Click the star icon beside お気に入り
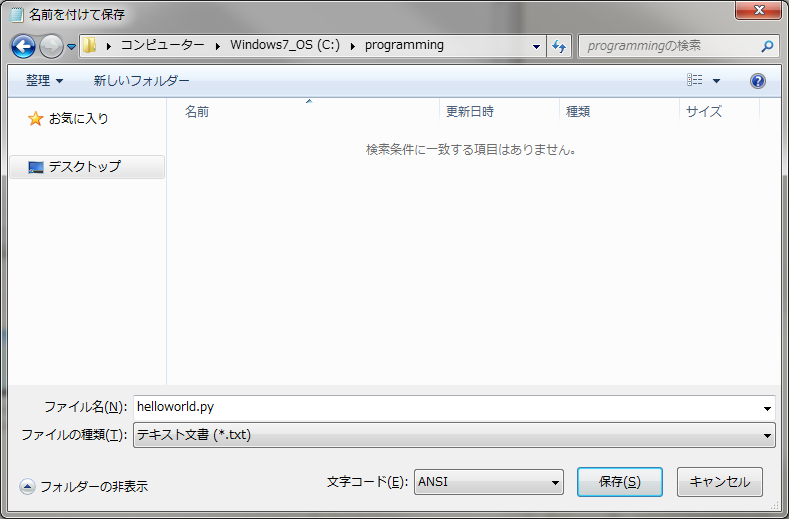Image resolution: width=789 pixels, height=519 pixels. point(35,119)
